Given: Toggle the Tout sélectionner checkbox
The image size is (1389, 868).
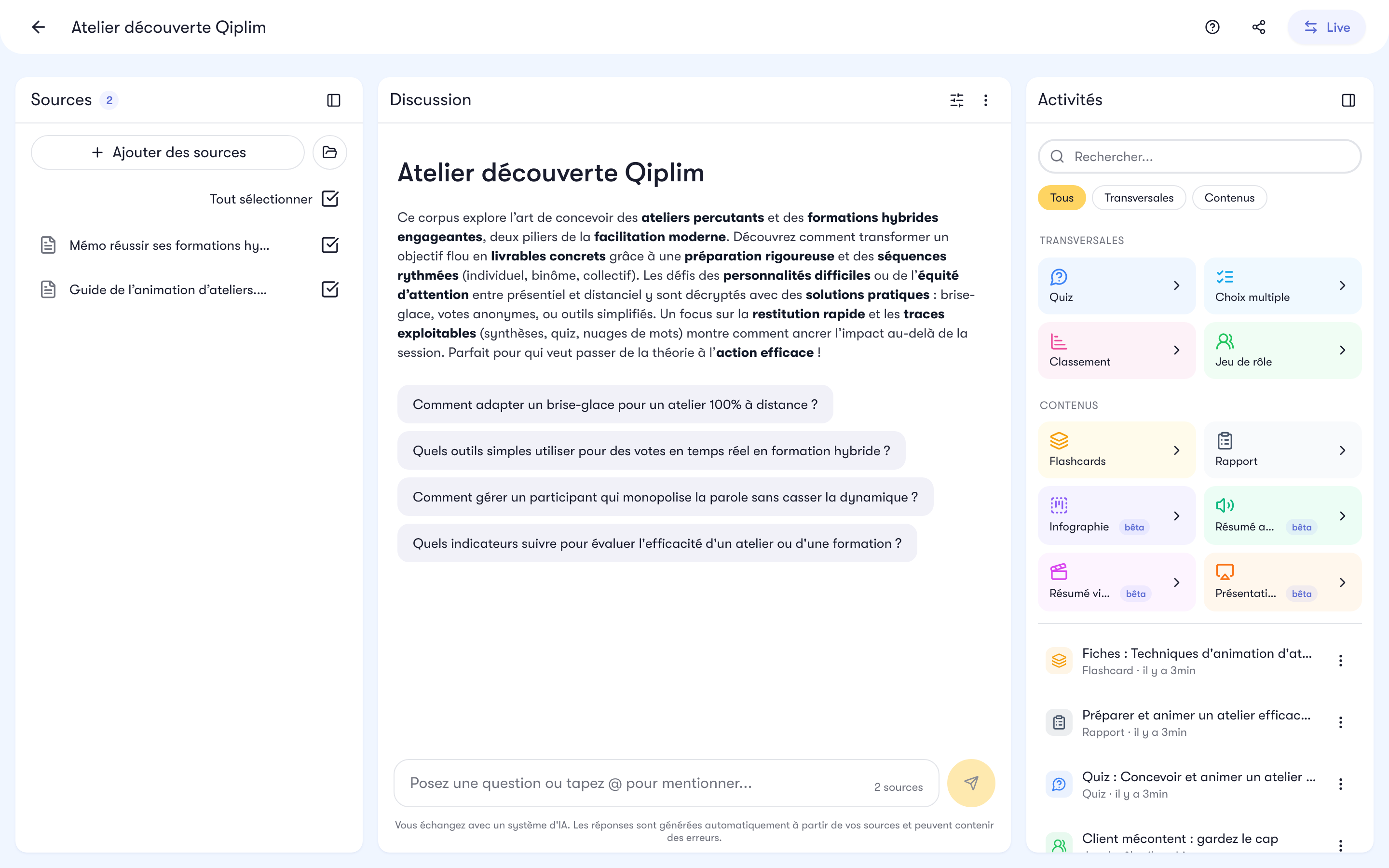Looking at the screenshot, I should pyautogui.click(x=330, y=199).
